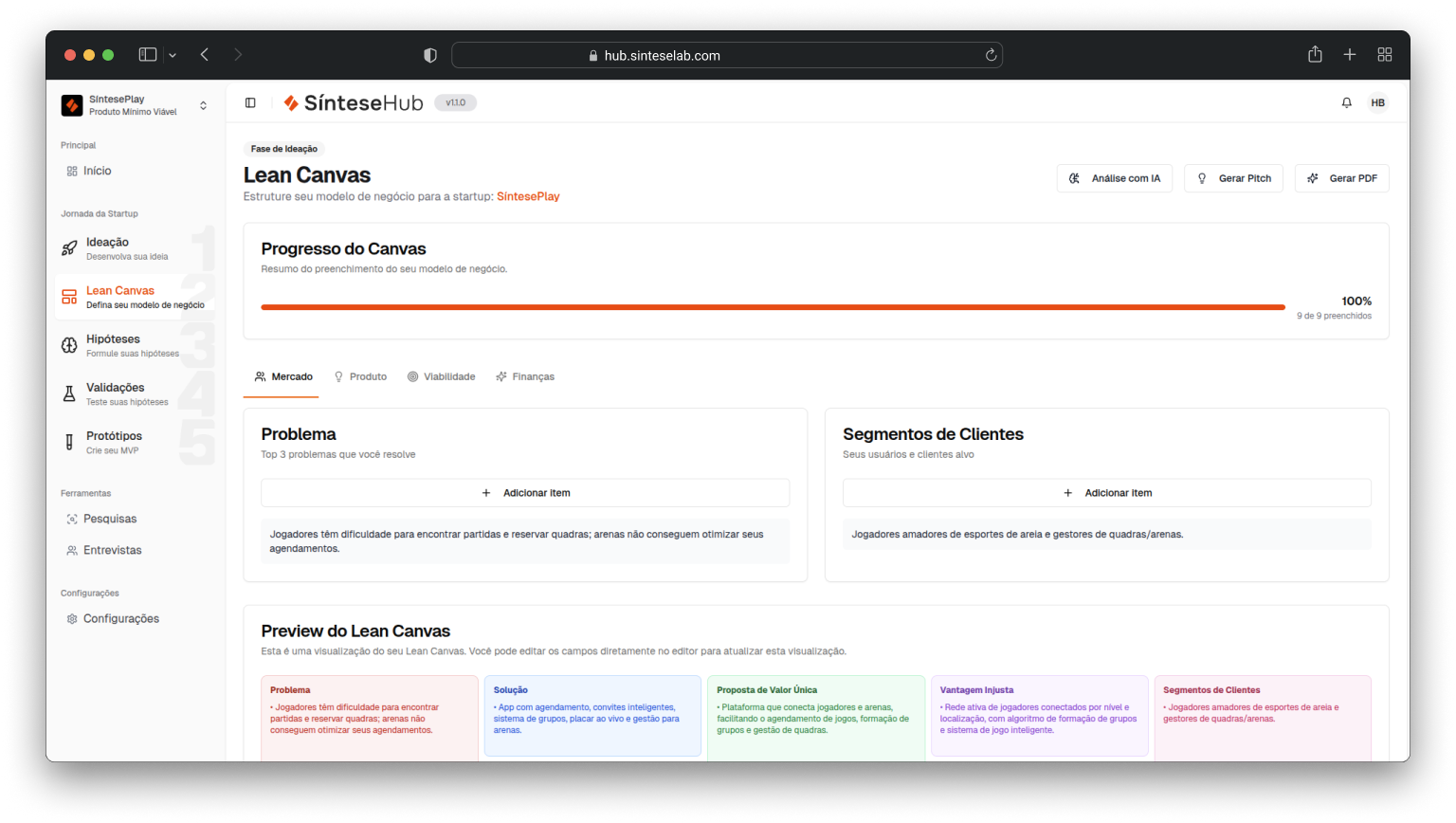This screenshot has width=1456, height=823.
Task: Open Safari tab overview icon
Action: 1384,55
